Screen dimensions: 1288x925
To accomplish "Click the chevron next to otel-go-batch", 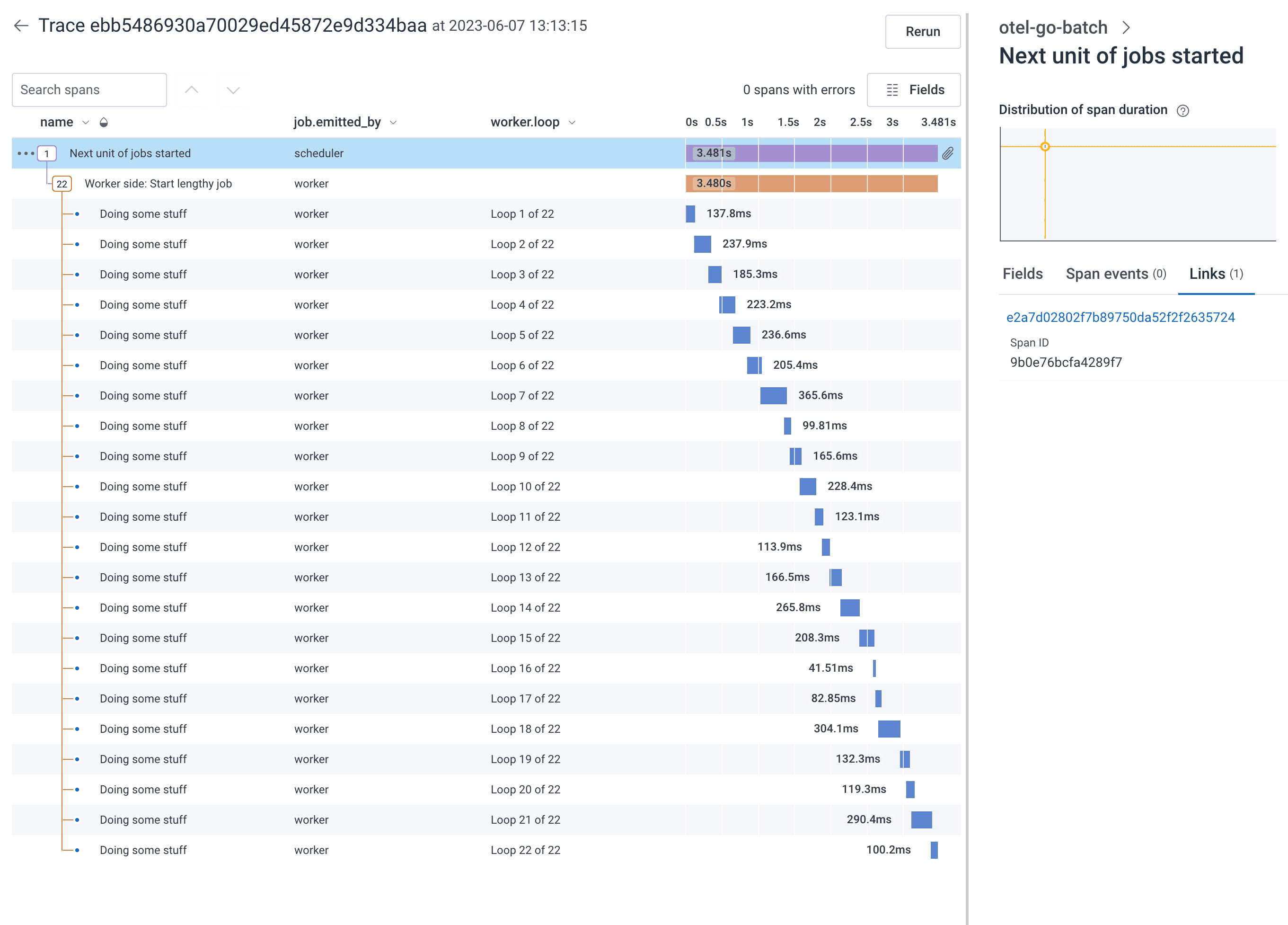I will (x=1126, y=27).
